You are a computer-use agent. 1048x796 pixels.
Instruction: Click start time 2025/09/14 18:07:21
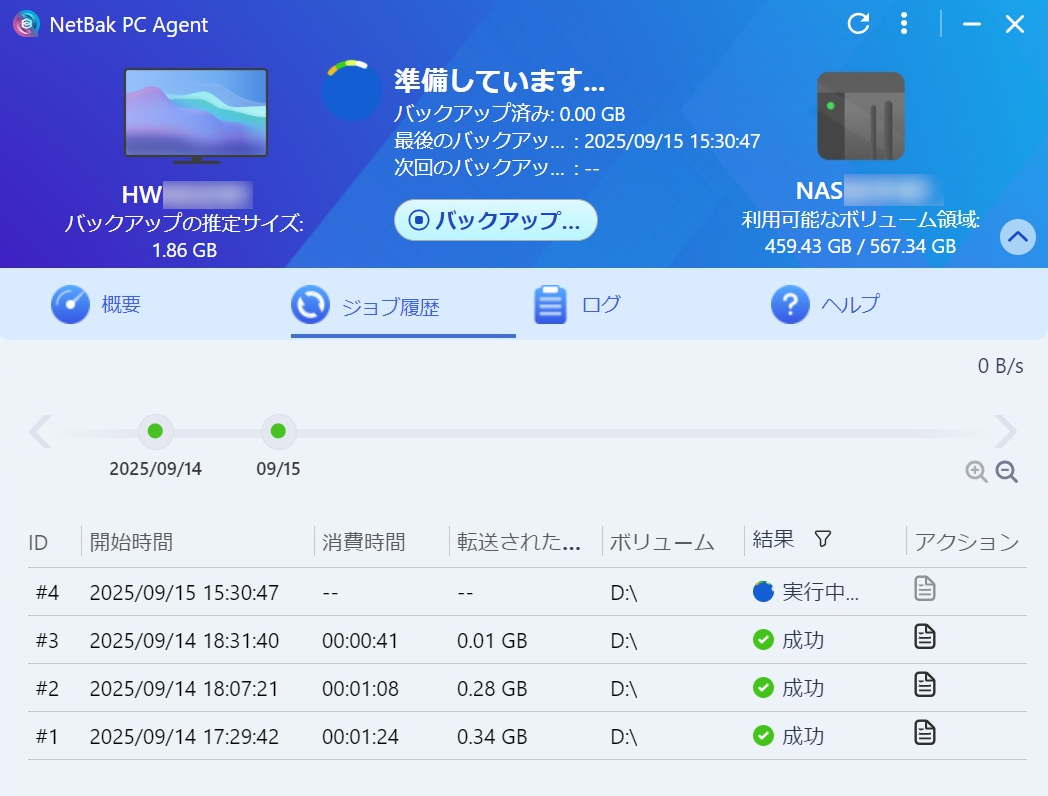click(x=184, y=688)
